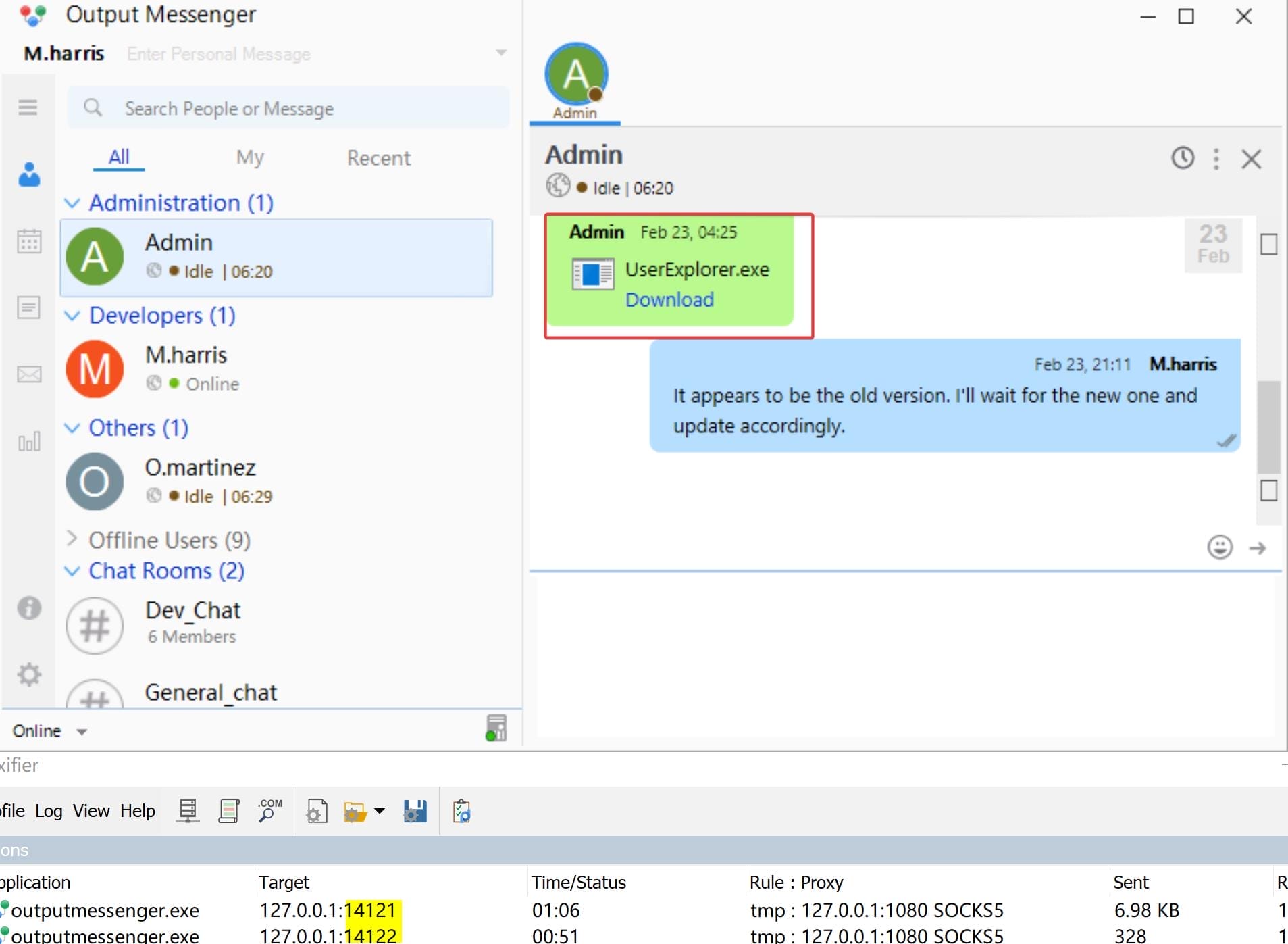Open dropdown arrow beside Proxifier folder icon

pyautogui.click(x=380, y=811)
